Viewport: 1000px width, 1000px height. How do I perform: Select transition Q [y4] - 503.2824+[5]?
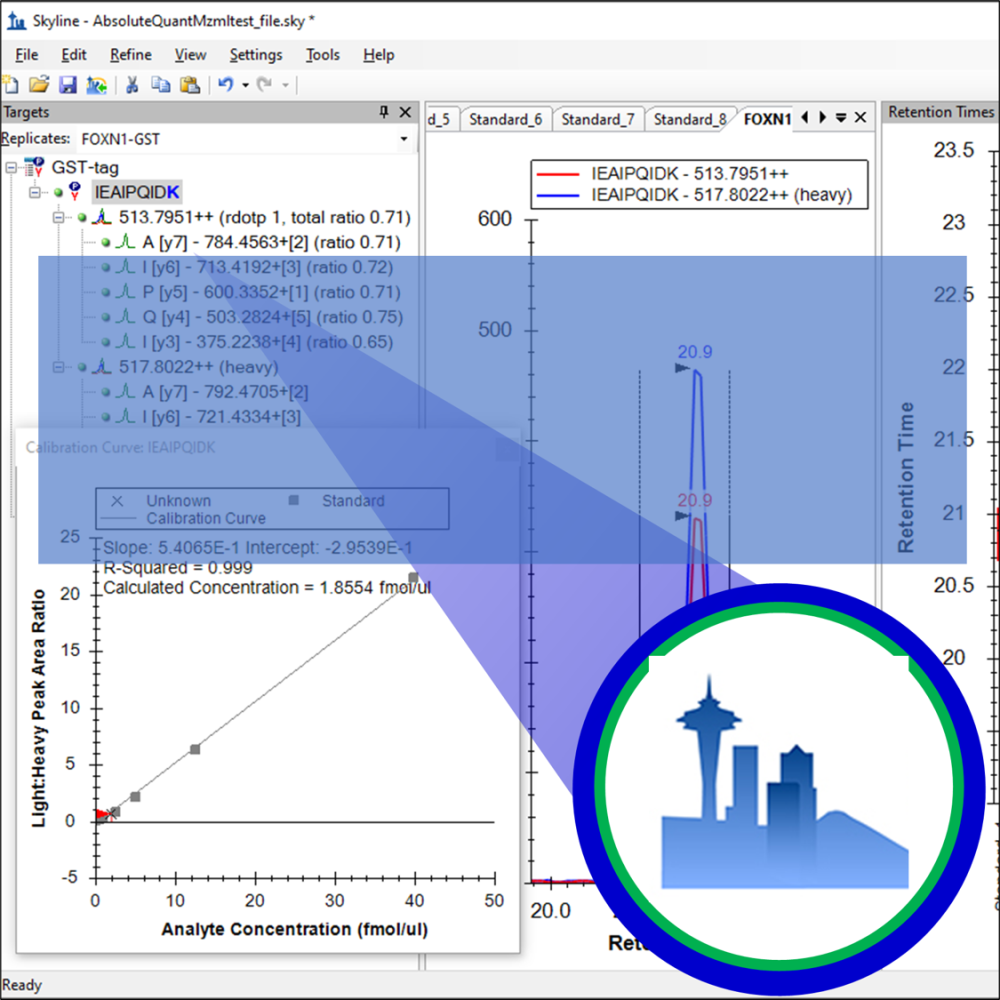coord(272,317)
